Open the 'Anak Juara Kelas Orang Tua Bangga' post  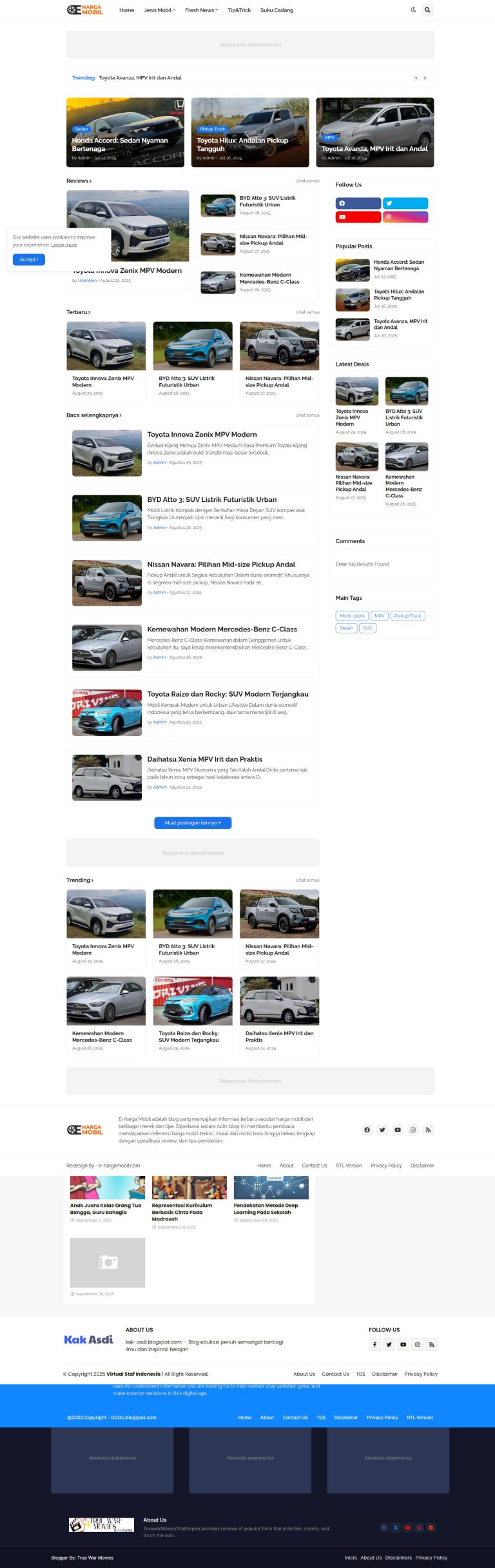pos(106,1209)
